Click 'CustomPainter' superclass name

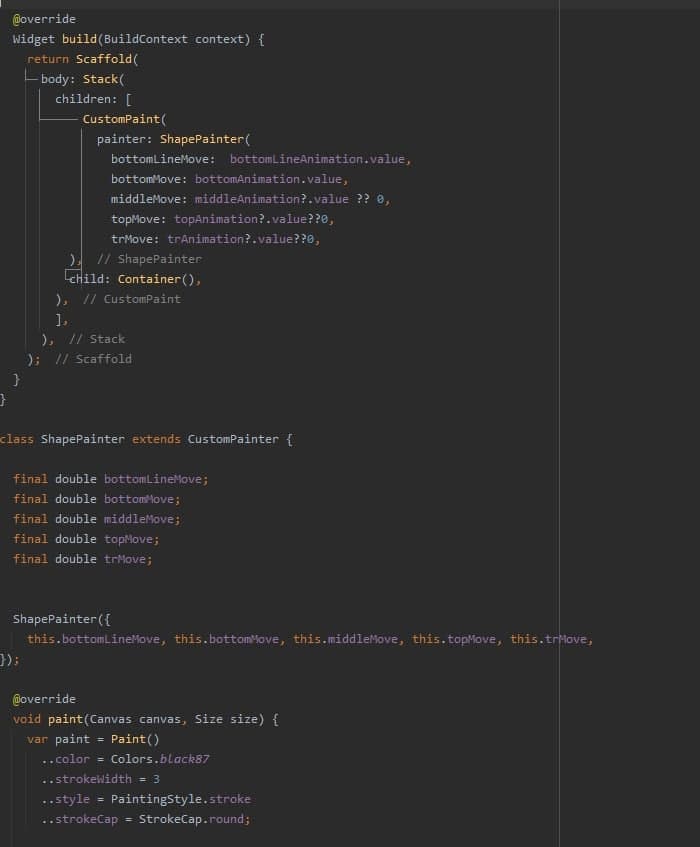coord(233,439)
